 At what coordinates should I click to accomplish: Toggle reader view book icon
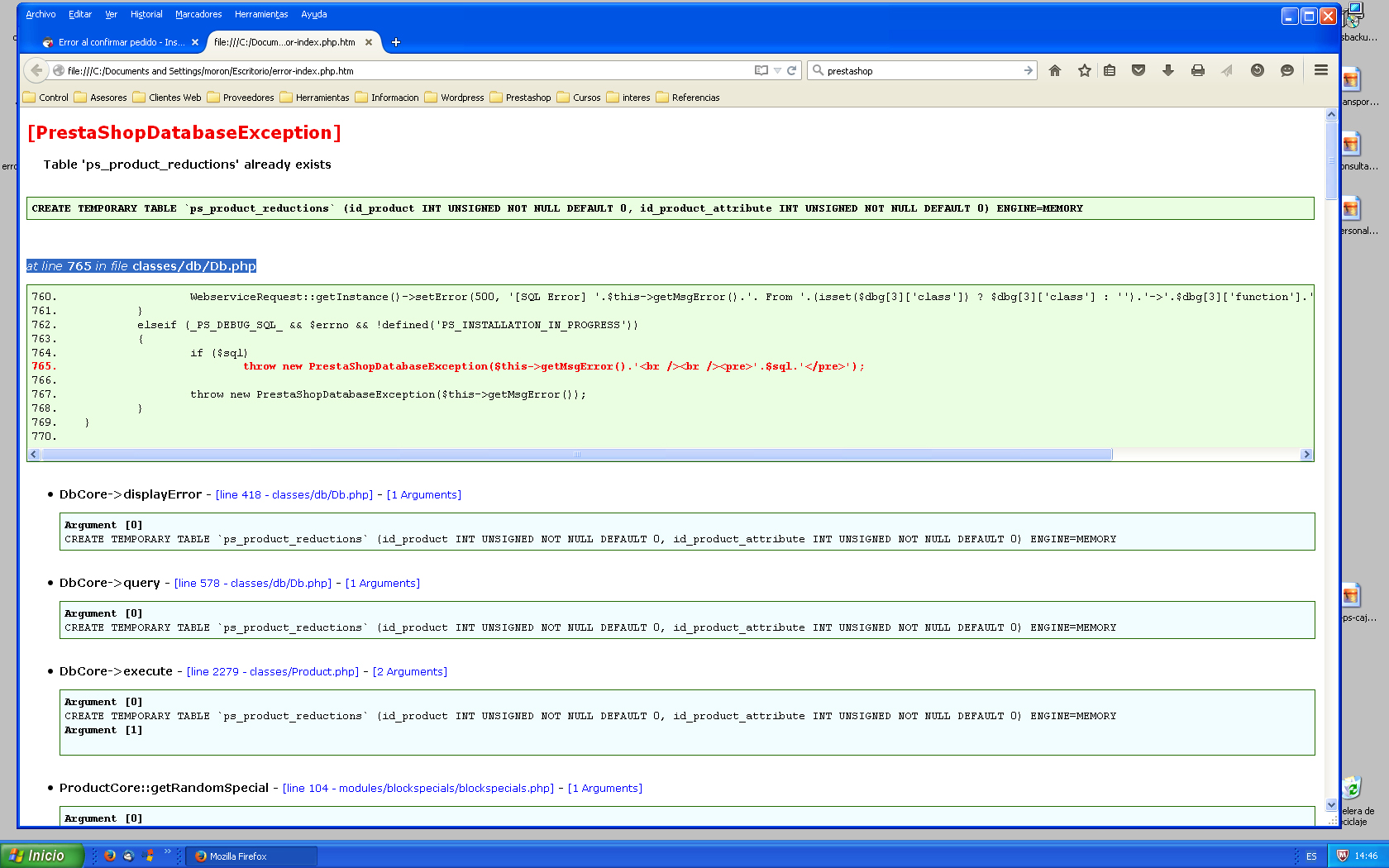(761, 70)
